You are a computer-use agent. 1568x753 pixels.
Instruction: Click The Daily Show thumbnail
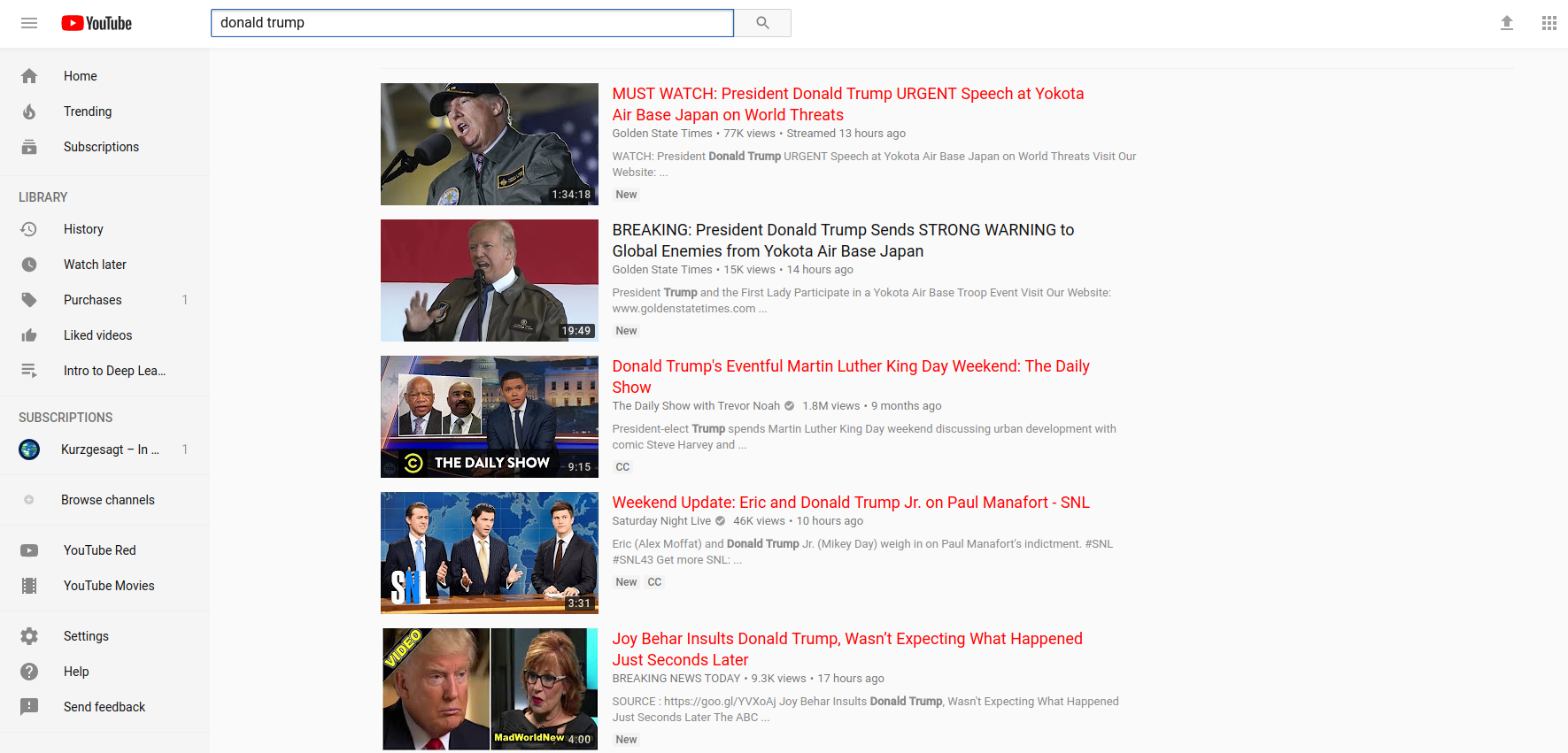point(490,417)
